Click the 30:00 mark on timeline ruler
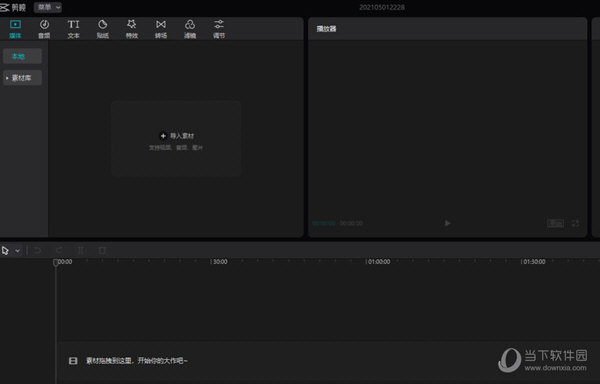600x384 pixels. 220,262
